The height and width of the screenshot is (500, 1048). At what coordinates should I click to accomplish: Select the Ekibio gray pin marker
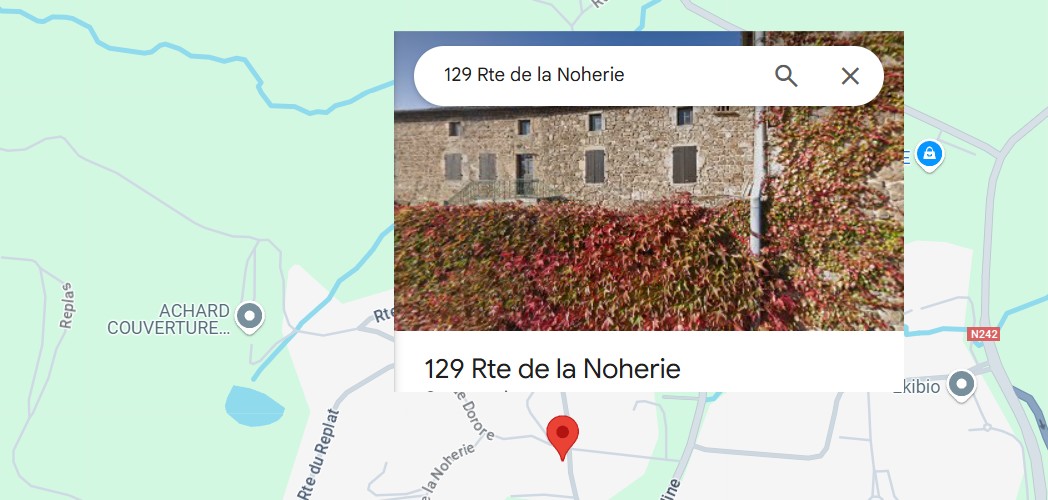click(961, 386)
